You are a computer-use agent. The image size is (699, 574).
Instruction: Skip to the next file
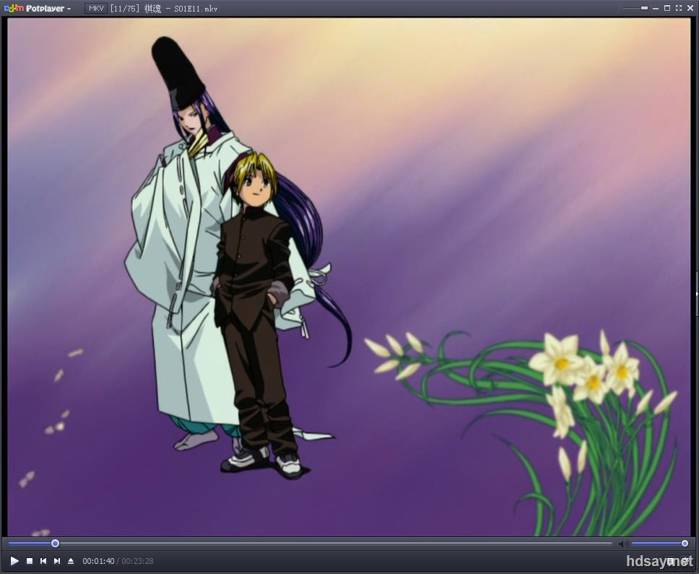(x=57, y=561)
